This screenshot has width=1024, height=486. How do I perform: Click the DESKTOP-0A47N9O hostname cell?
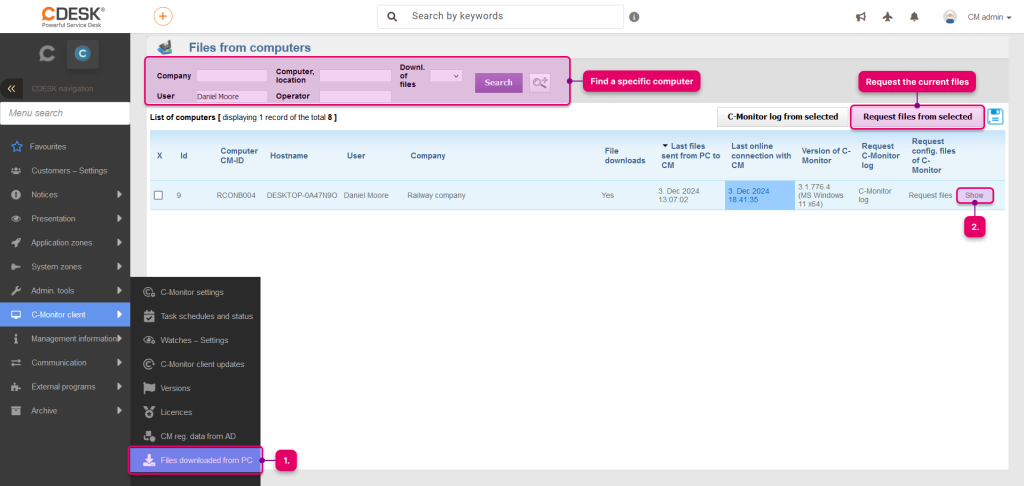pyautogui.click(x=302, y=195)
